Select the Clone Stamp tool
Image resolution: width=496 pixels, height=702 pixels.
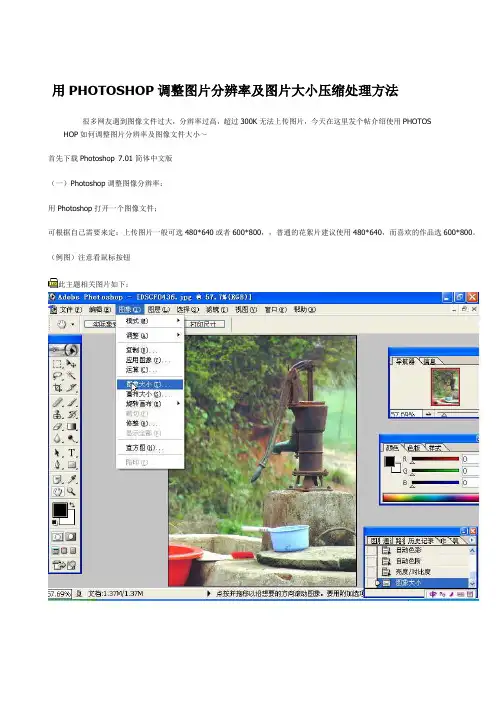tap(58, 415)
